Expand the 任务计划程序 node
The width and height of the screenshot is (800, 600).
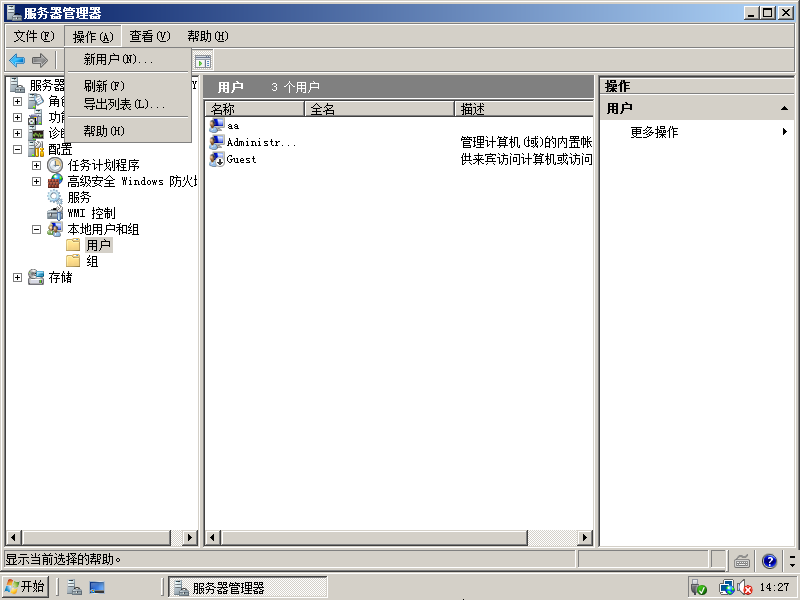pyautogui.click(x=36, y=165)
